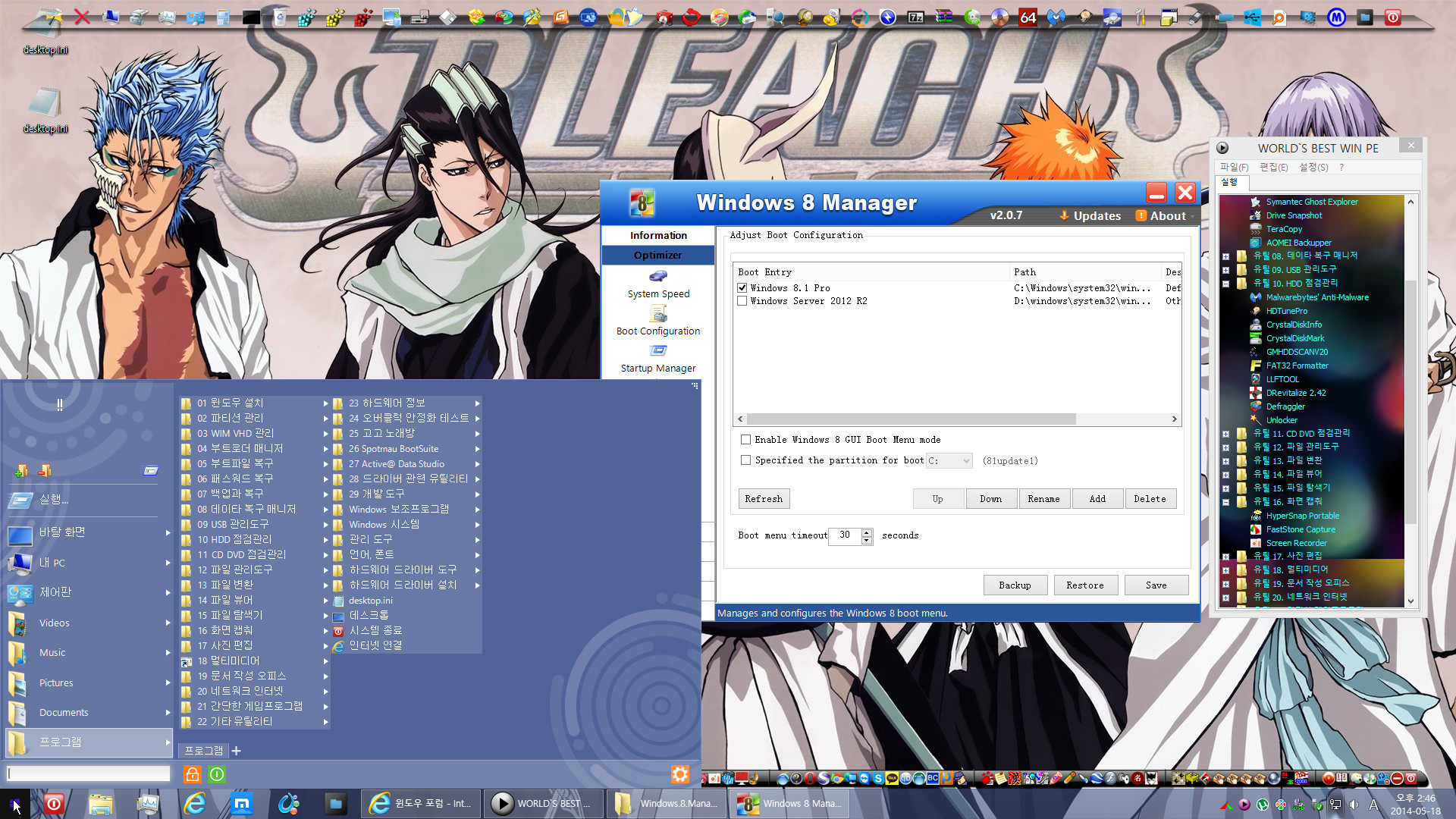This screenshot has width=1456, height=819.
Task: Check the Windows 8.1 Pro boot entry
Action: point(742,288)
